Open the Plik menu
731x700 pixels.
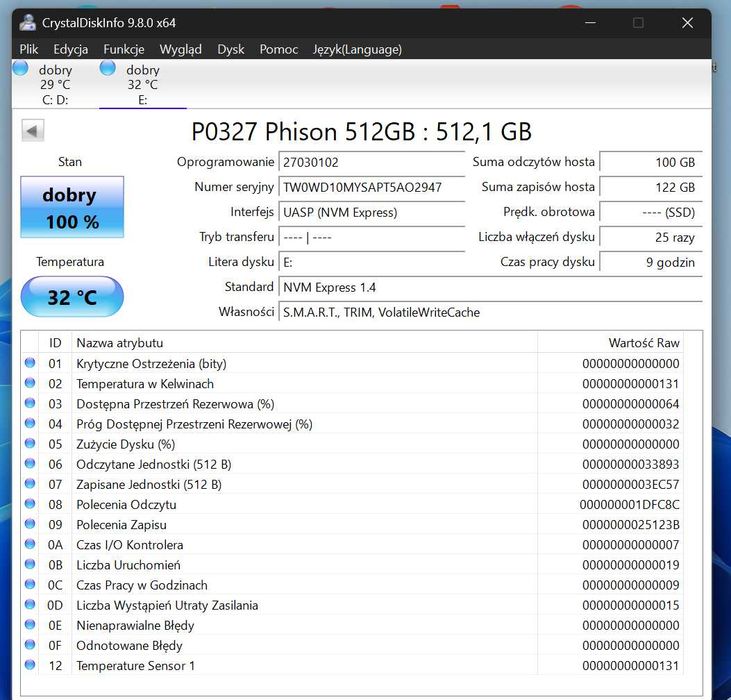point(28,49)
